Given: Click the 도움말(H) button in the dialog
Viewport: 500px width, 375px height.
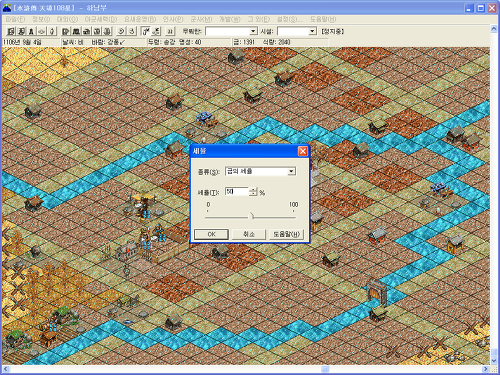Looking at the screenshot, I should 286,234.
